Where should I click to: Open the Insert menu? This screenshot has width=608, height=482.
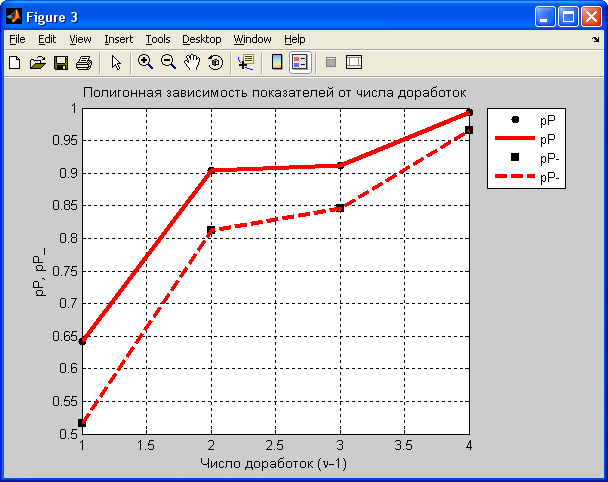pyautogui.click(x=118, y=39)
